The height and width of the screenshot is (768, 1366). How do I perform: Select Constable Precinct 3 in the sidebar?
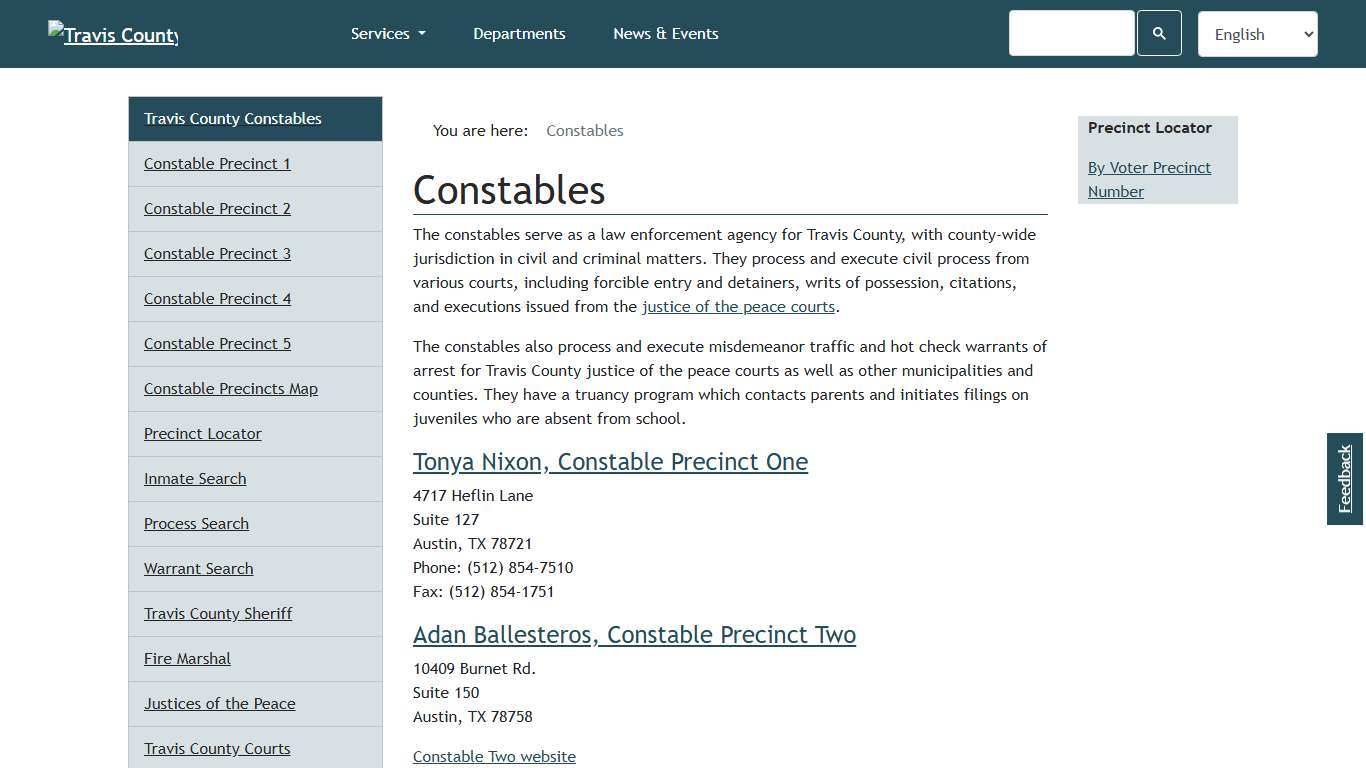click(217, 253)
